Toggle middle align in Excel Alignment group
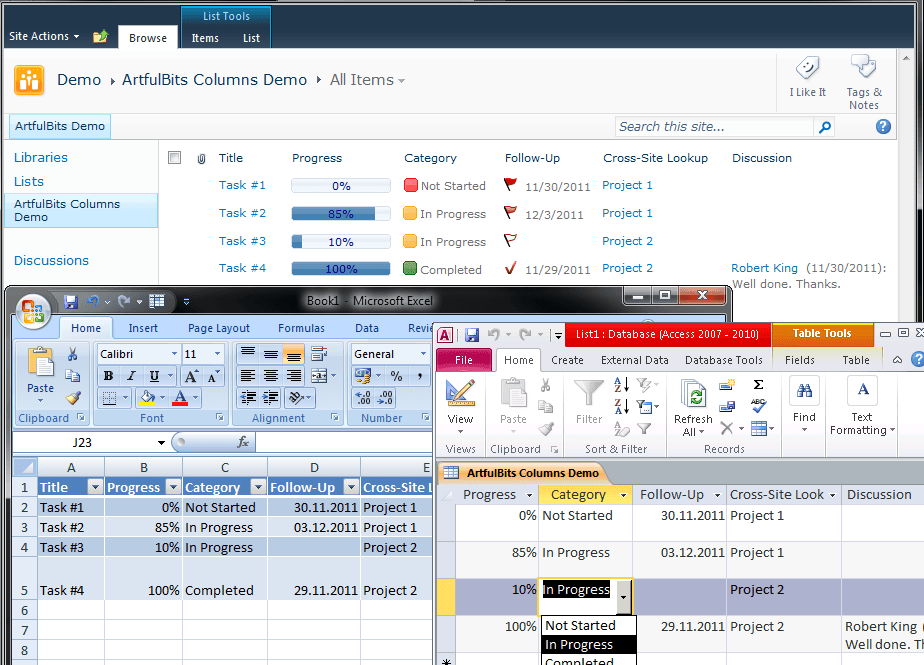 270,354
